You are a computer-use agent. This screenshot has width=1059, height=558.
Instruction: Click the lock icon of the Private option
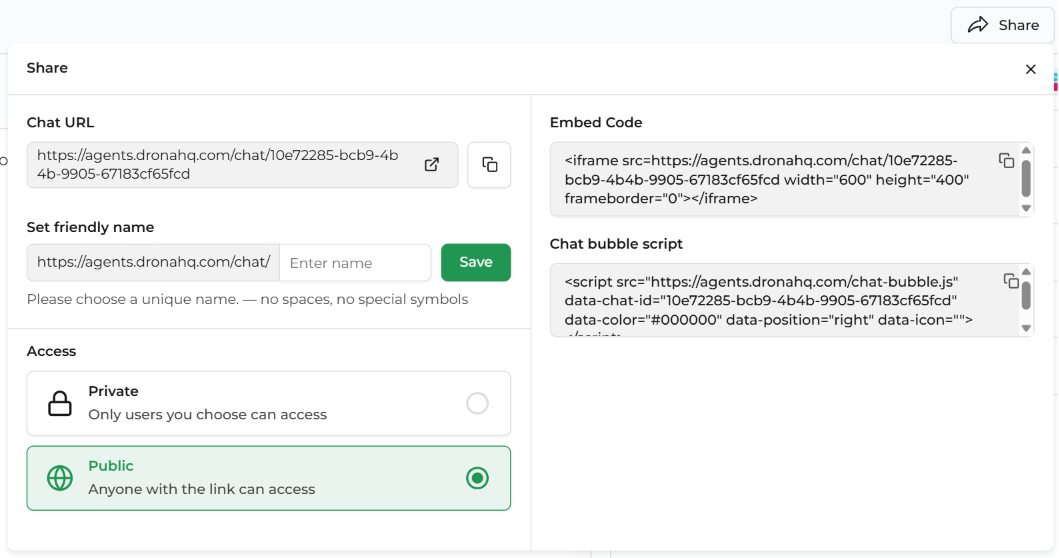[x=59, y=403]
